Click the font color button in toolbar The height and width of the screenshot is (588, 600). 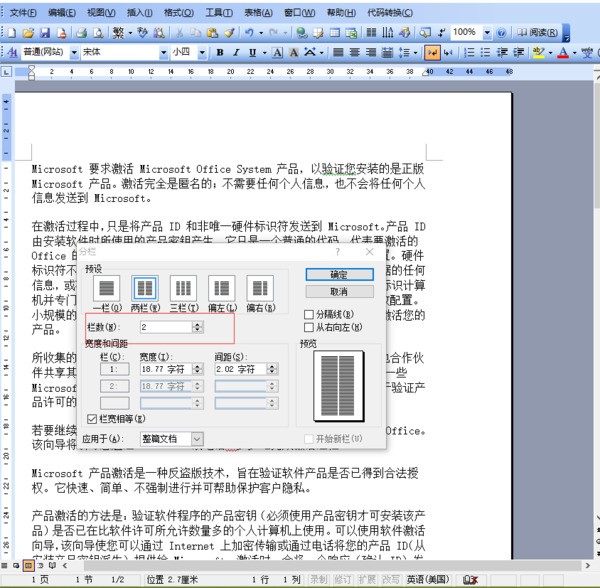(563, 51)
